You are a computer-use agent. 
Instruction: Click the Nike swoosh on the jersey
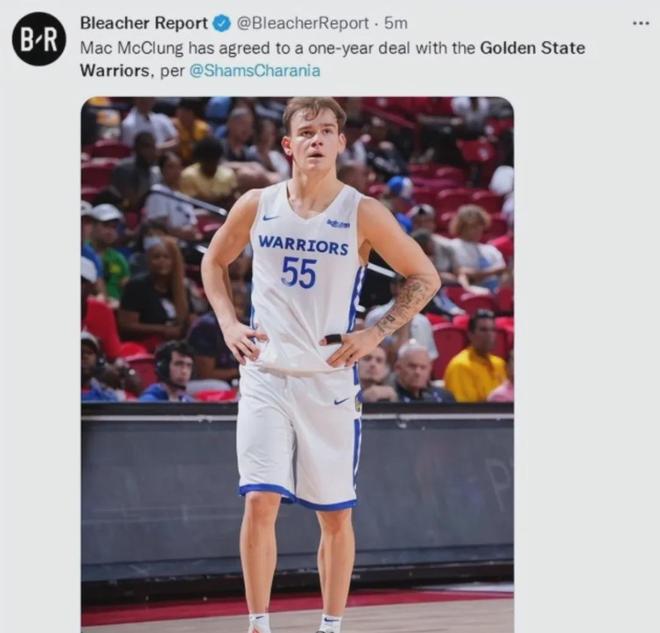pos(270,217)
